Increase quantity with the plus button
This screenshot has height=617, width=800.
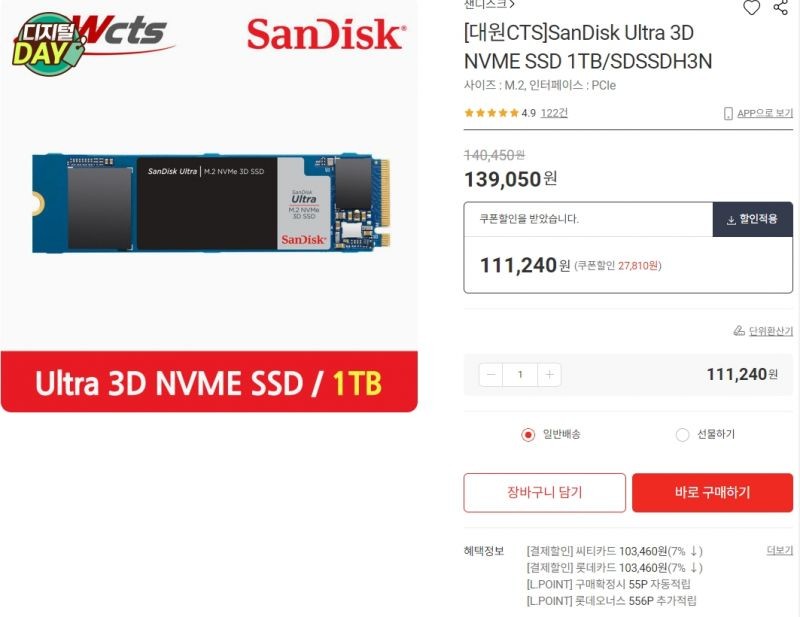coord(549,375)
